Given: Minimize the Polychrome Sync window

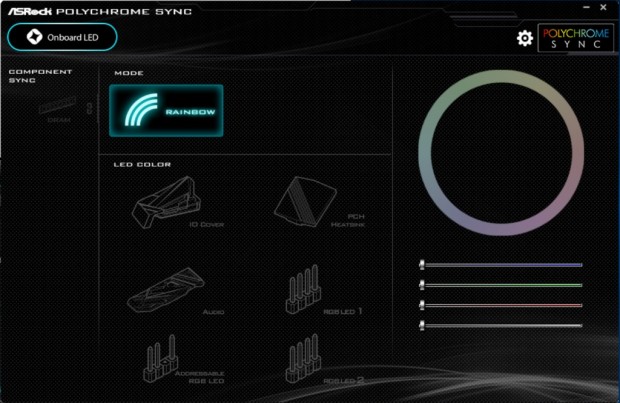Looking at the screenshot, I should pyautogui.click(x=586, y=7).
